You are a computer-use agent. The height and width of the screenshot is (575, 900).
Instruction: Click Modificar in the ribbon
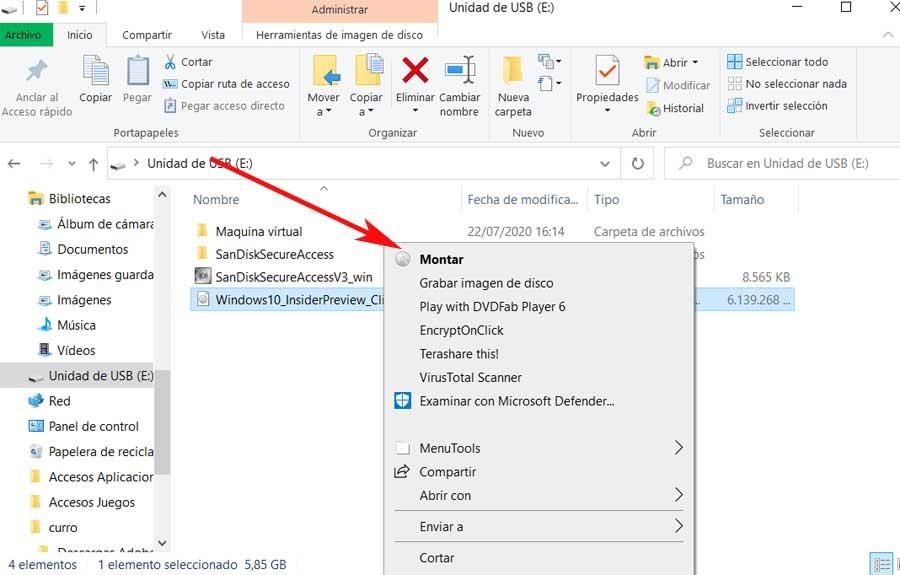coord(678,85)
